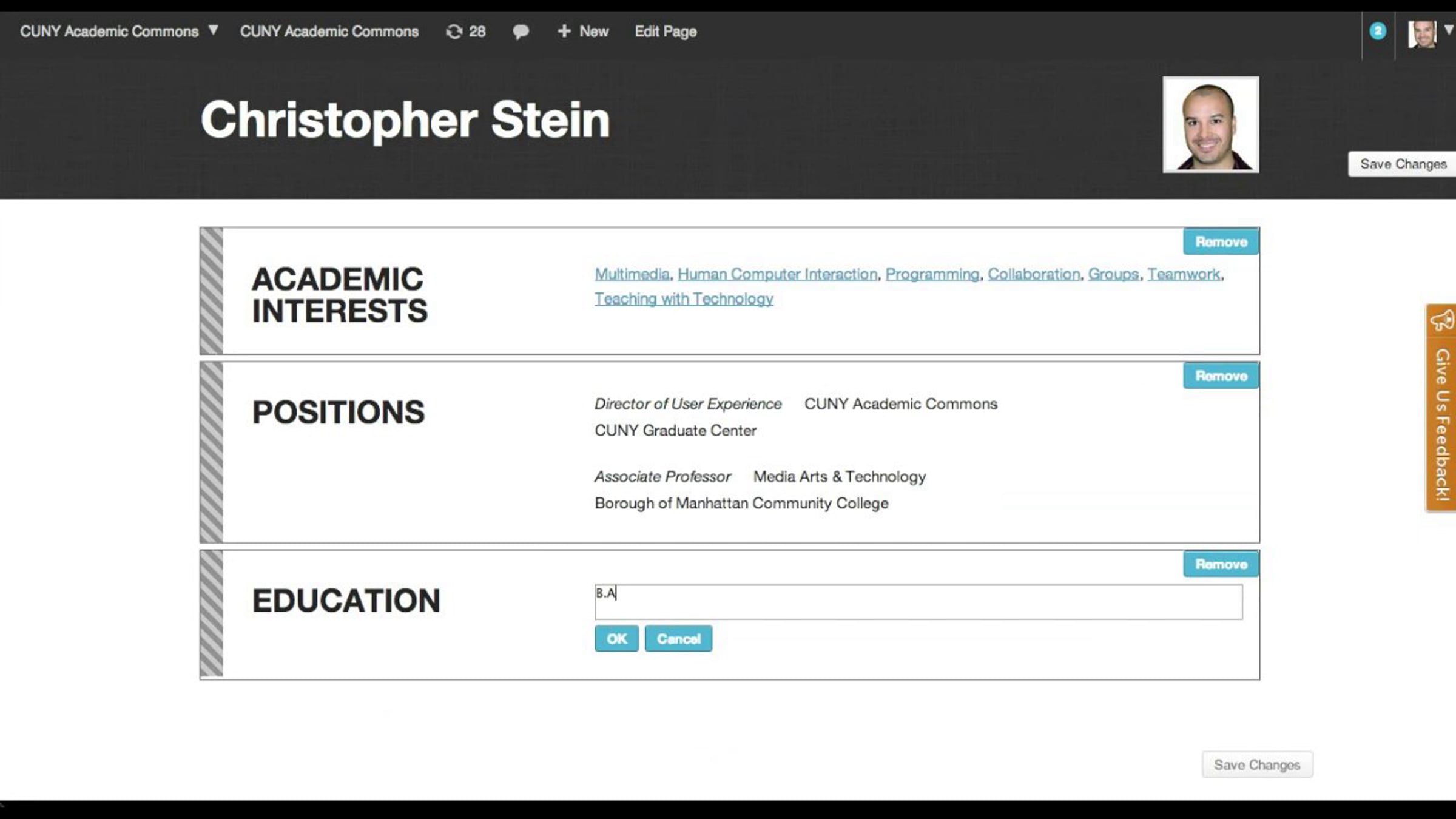
Task: Click the Education text input field
Action: pyautogui.click(x=918, y=602)
